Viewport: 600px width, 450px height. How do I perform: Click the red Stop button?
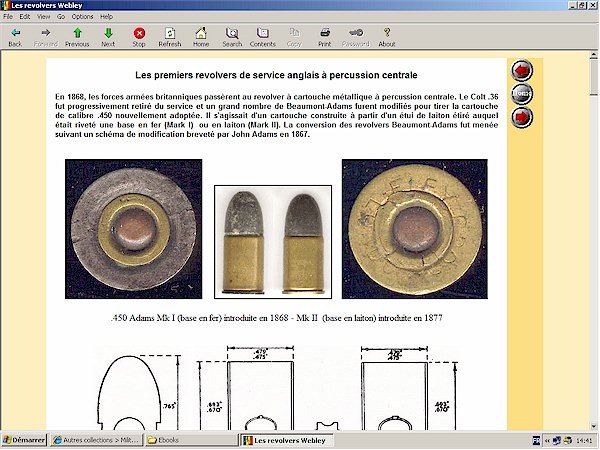(139, 37)
